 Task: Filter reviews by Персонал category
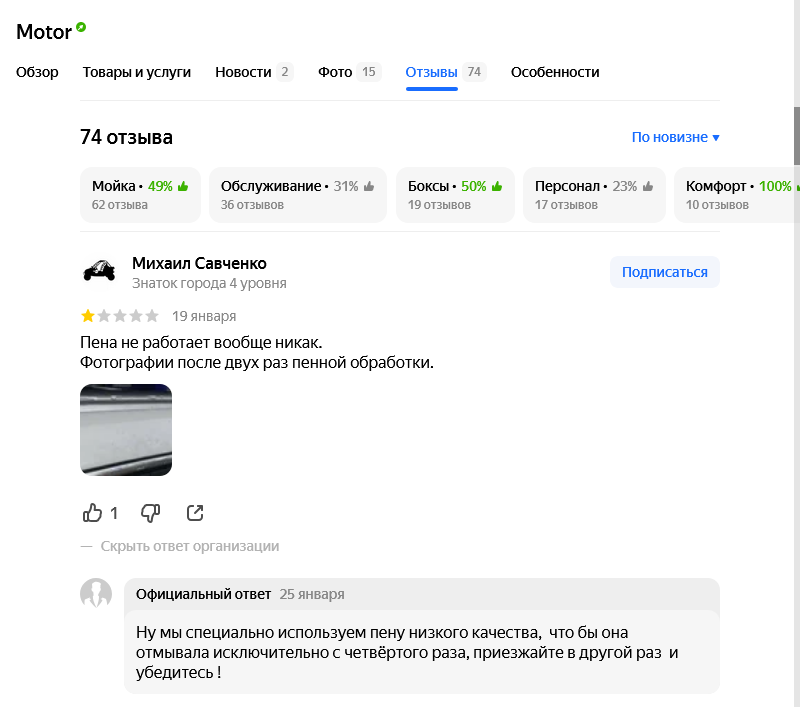[594, 195]
